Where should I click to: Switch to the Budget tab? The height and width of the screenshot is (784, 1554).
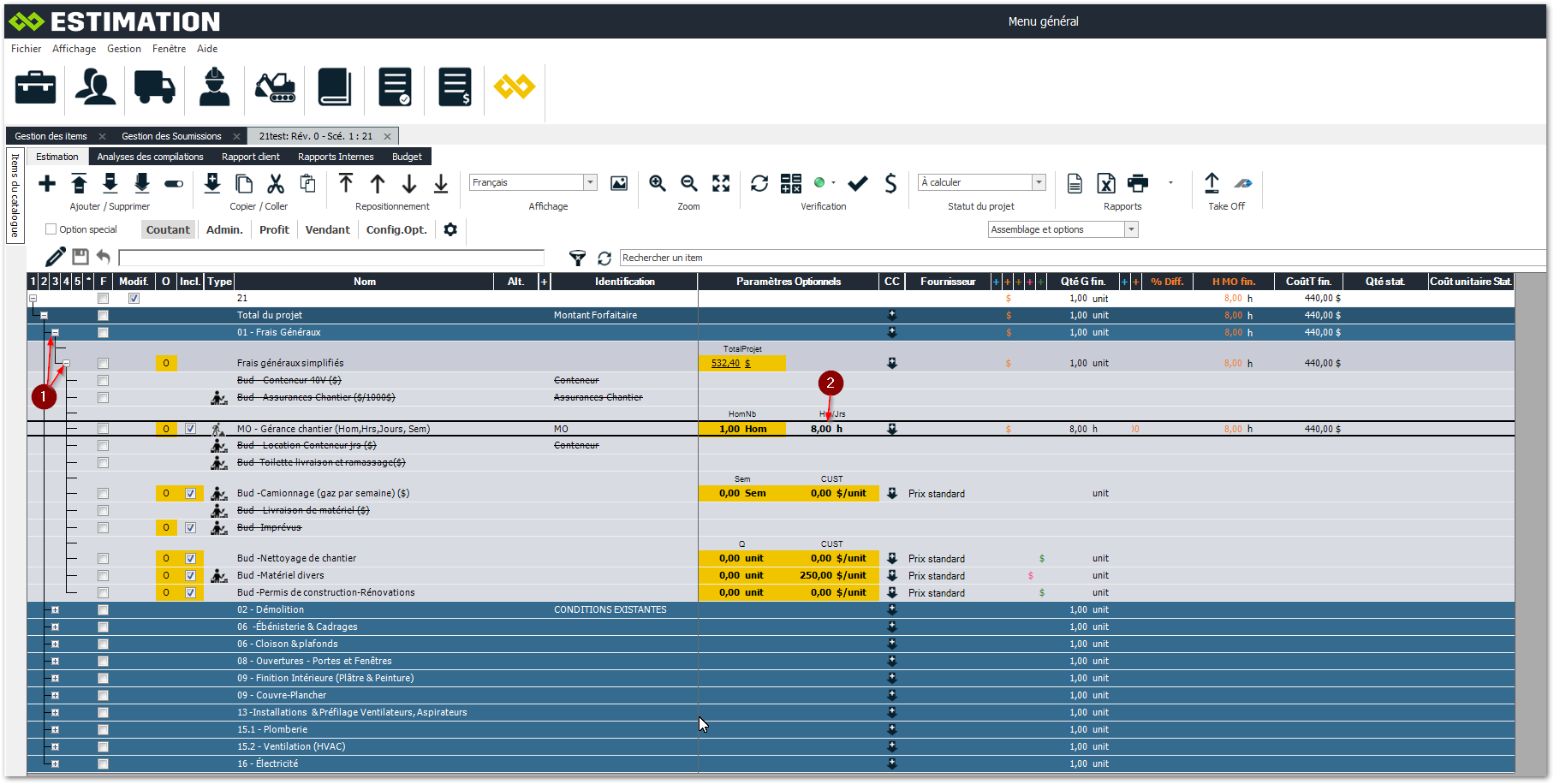[x=407, y=157]
